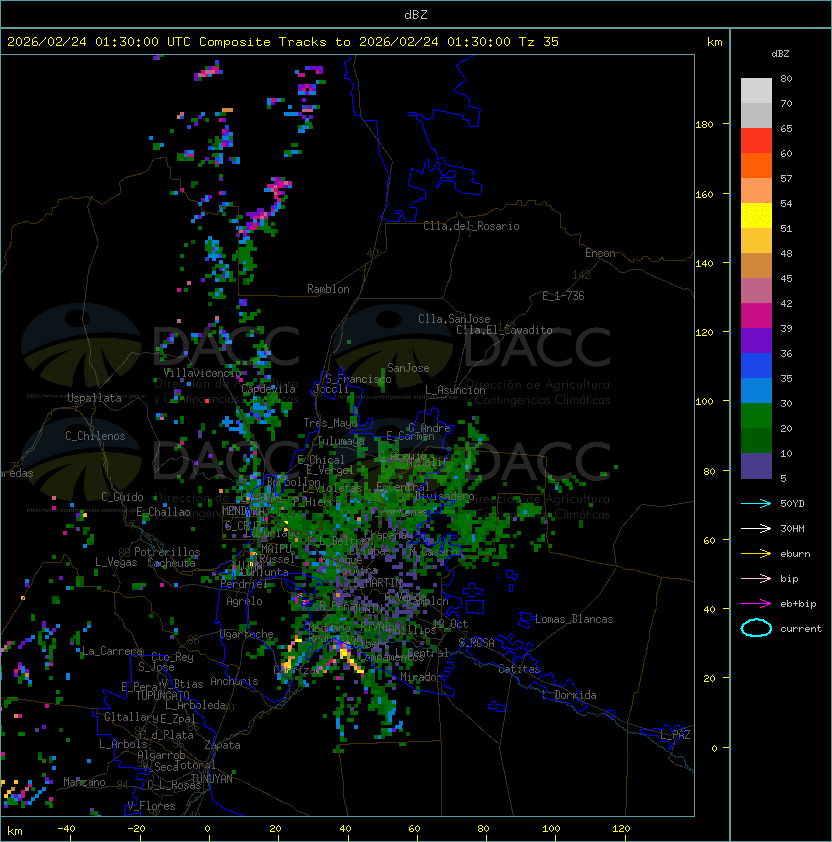
Task: Click the L_Vegas map label
Action: point(116,562)
